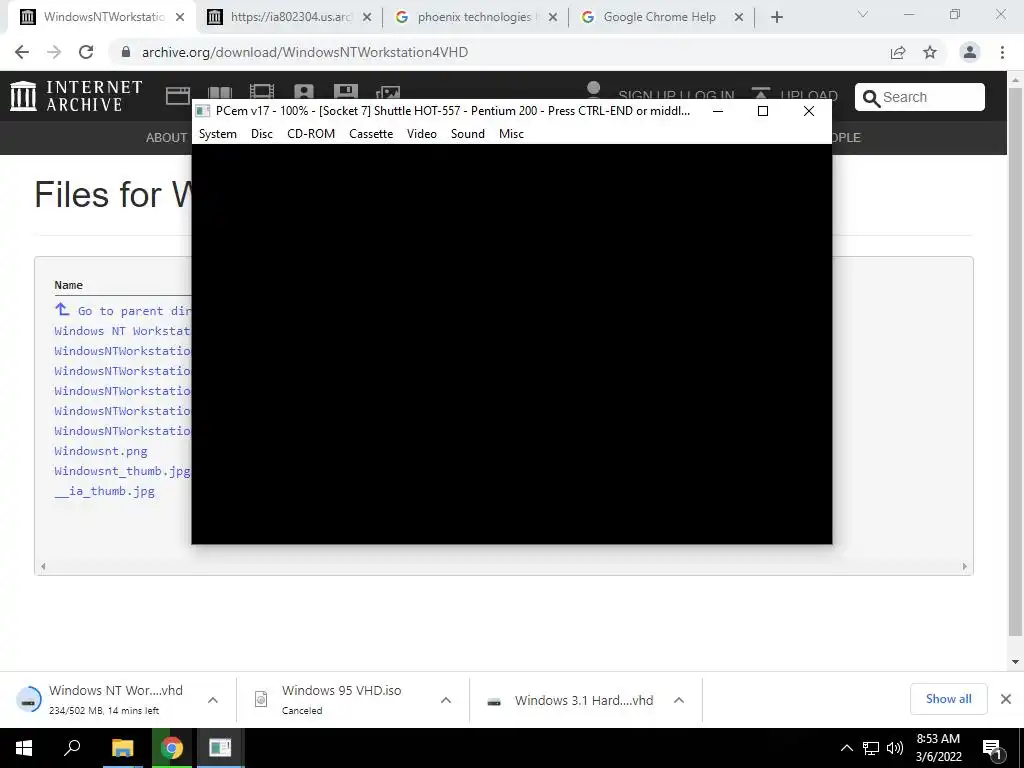Screen dimensions: 1024x768
Task: Click the site lock icon in address bar
Action: [x=126, y=52]
